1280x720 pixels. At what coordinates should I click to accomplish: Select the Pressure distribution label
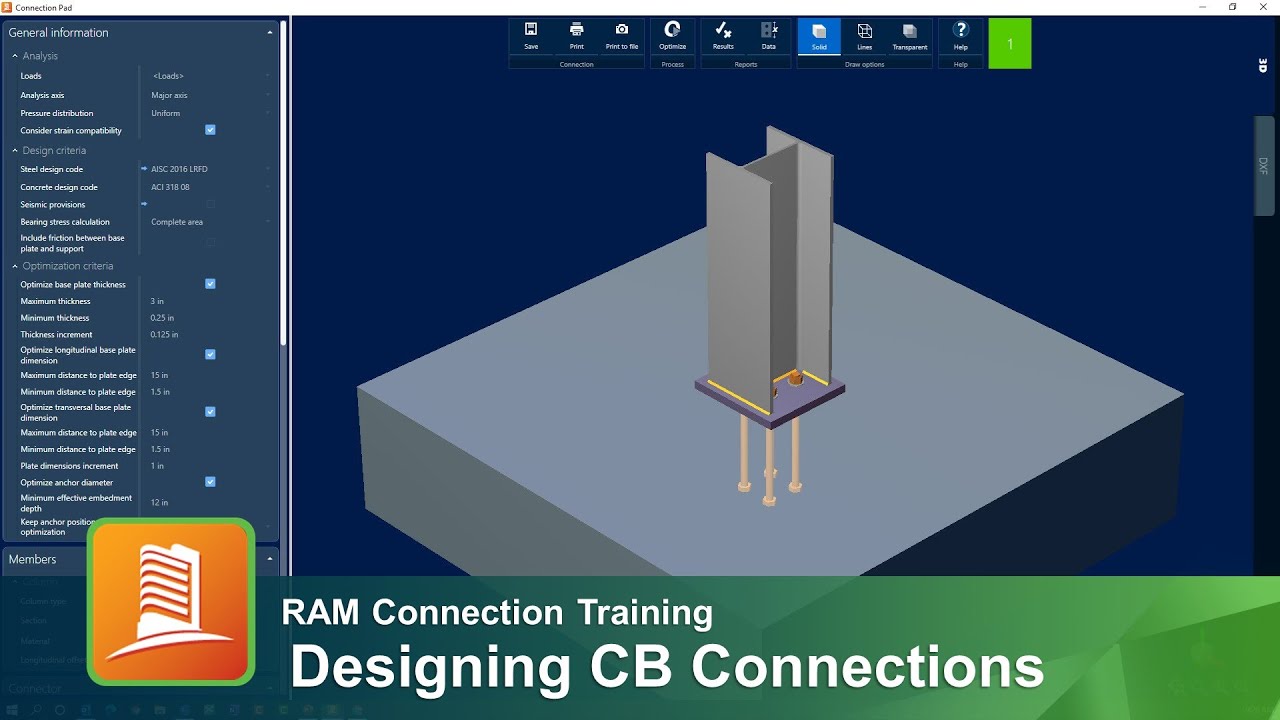57,113
